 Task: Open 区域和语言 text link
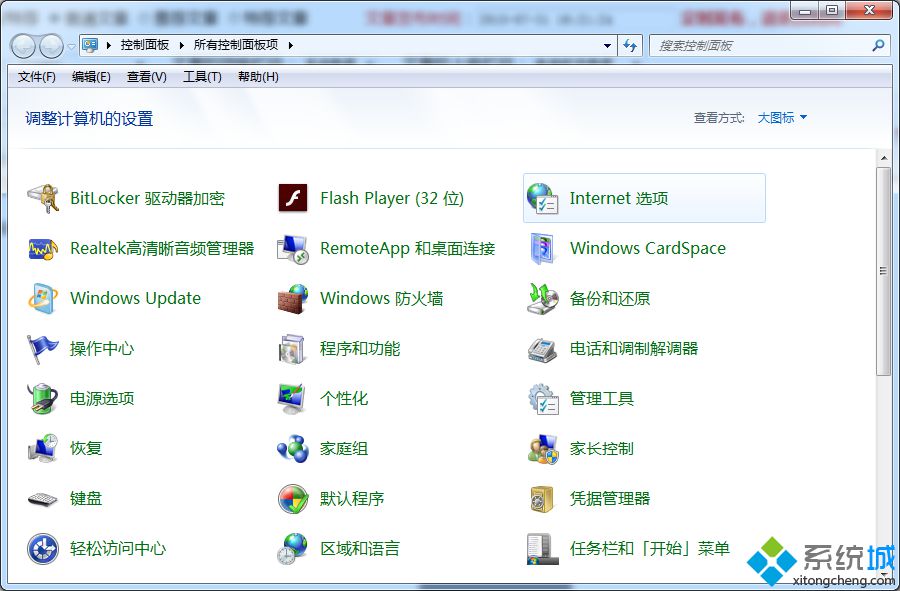tap(360, 549)
